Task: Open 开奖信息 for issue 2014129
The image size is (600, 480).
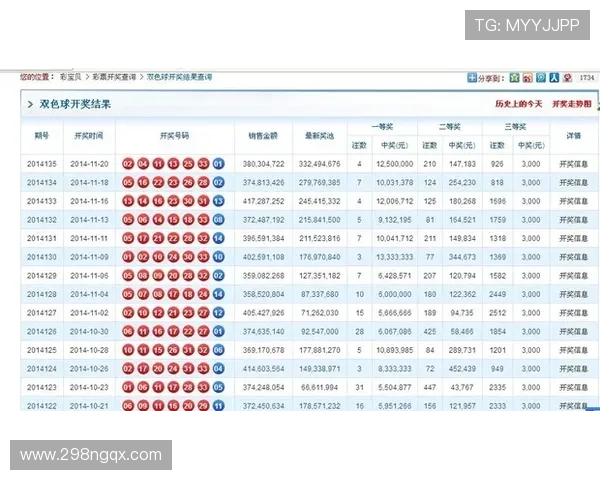Action: (573, 276)
